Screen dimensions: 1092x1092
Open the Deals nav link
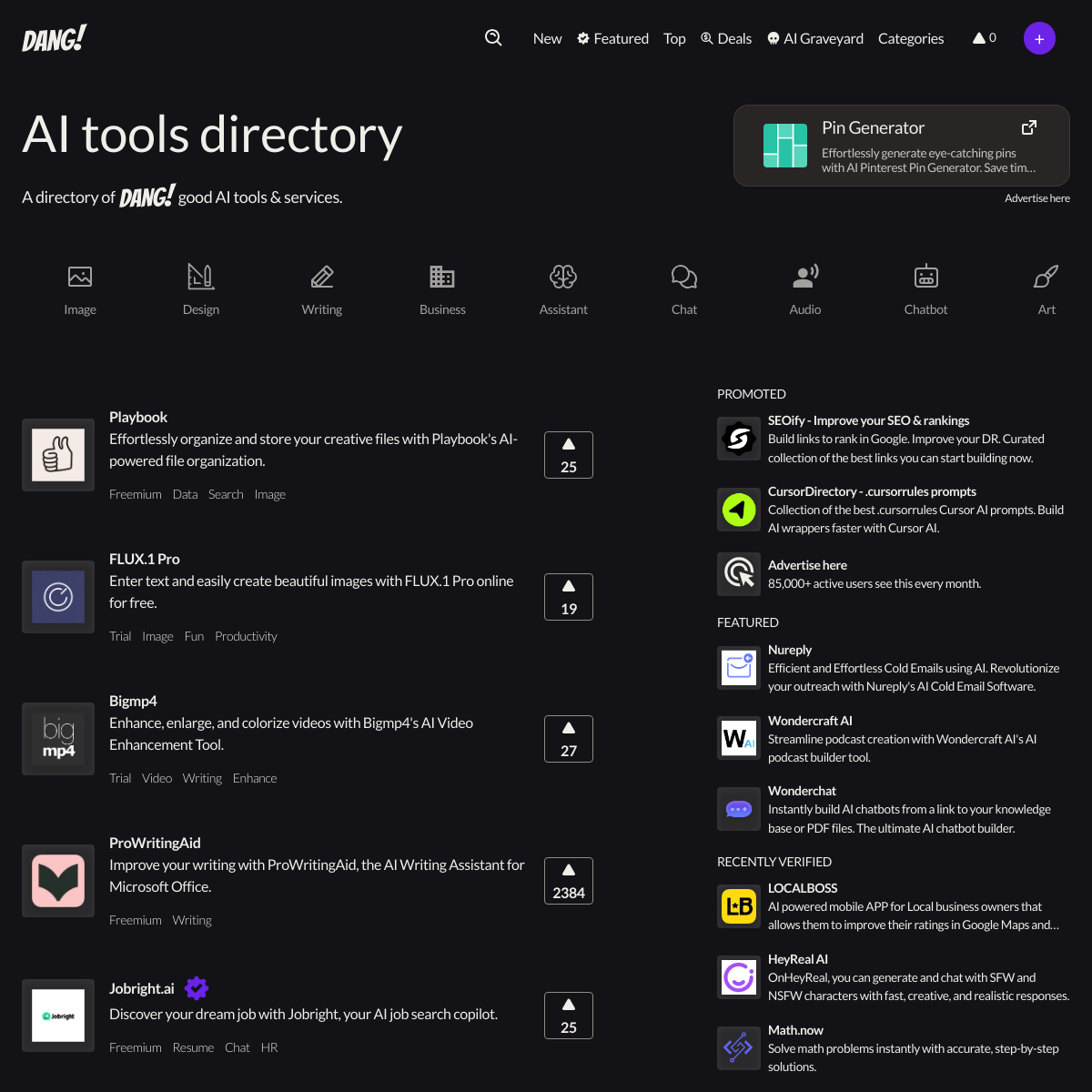point(726,38)
